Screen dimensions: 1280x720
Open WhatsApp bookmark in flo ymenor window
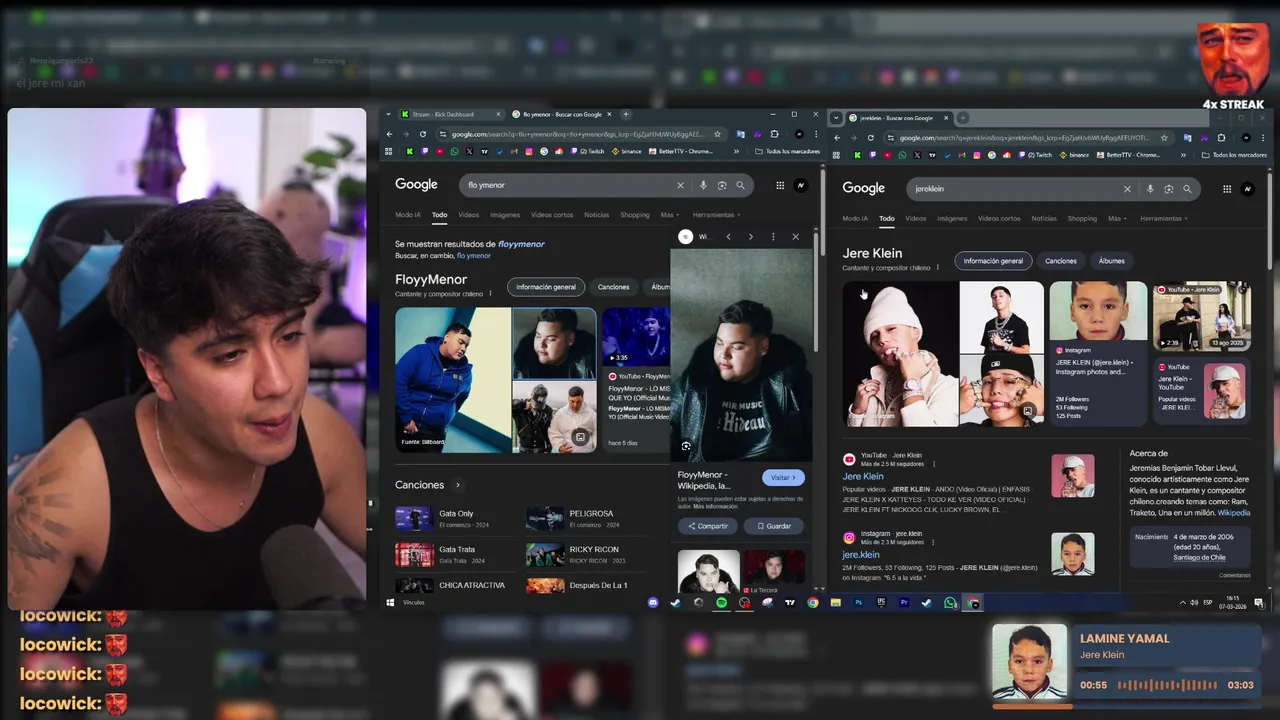tap(454, 151)
